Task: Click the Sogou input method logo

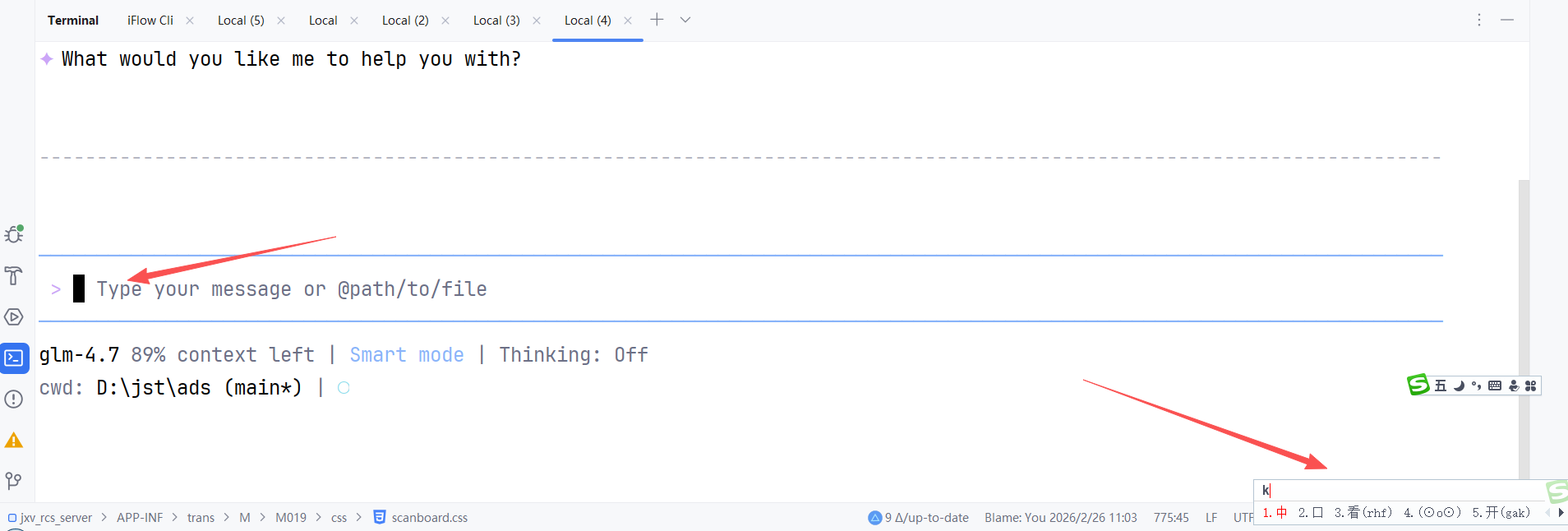Action: pyautogui.click(x=1418, y=385)
